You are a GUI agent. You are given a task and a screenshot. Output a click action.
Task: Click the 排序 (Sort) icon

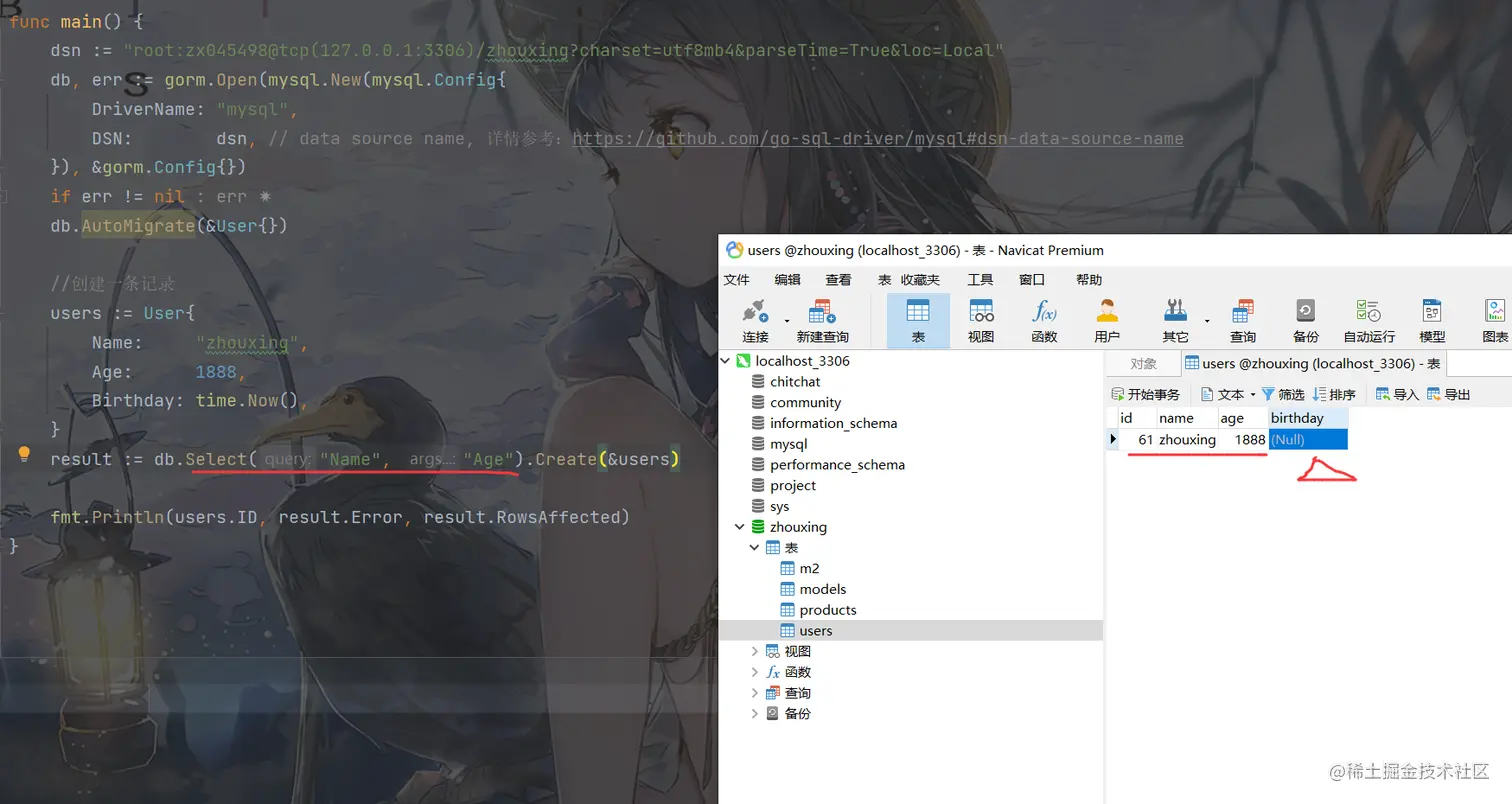click(1320, 394)
